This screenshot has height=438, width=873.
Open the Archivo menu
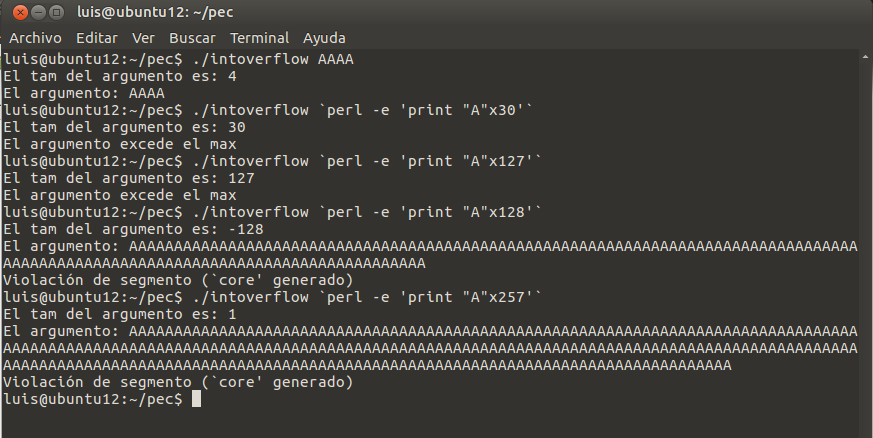pos(35,38)
